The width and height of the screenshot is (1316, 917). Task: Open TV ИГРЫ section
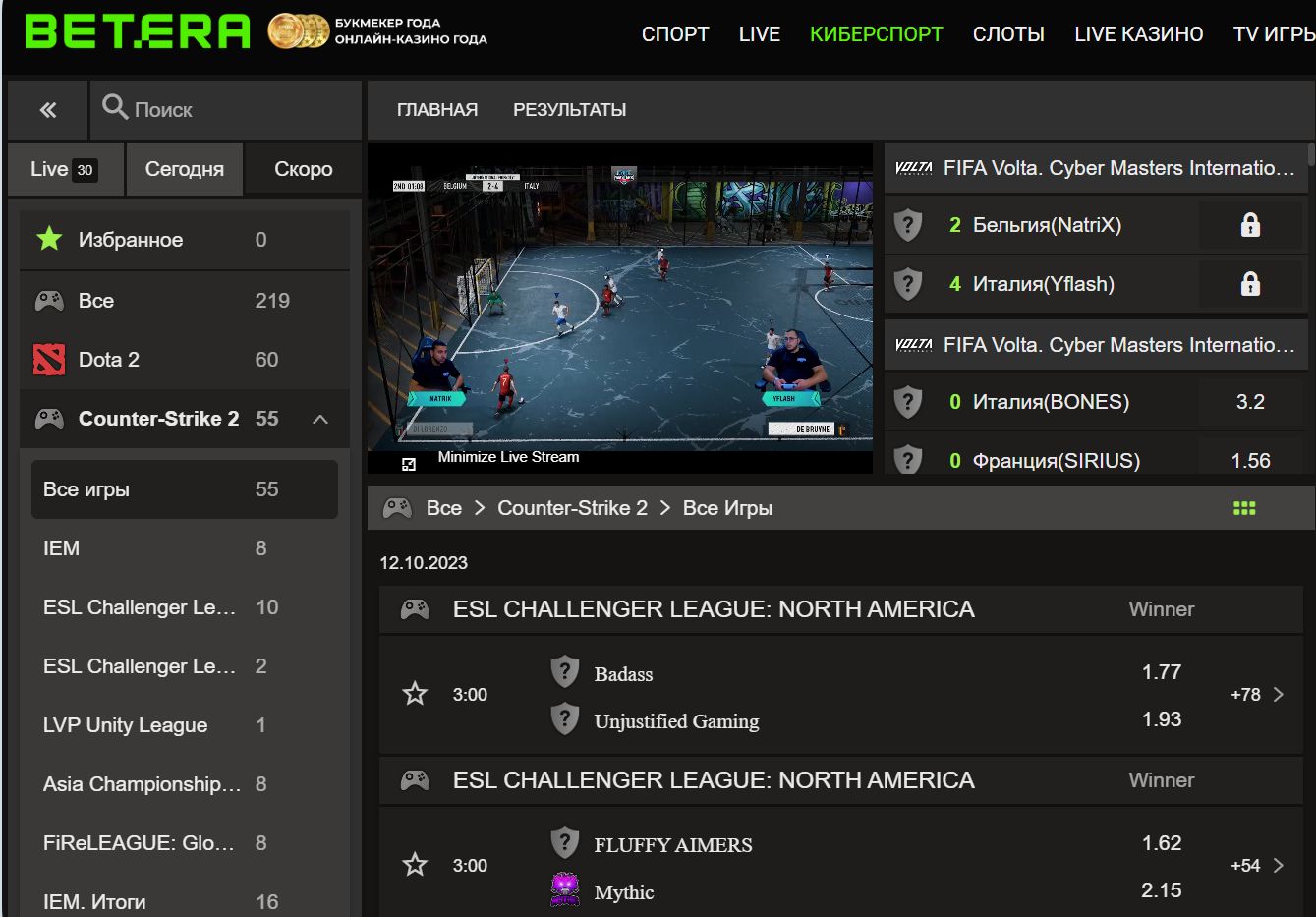coord(1275,34)
